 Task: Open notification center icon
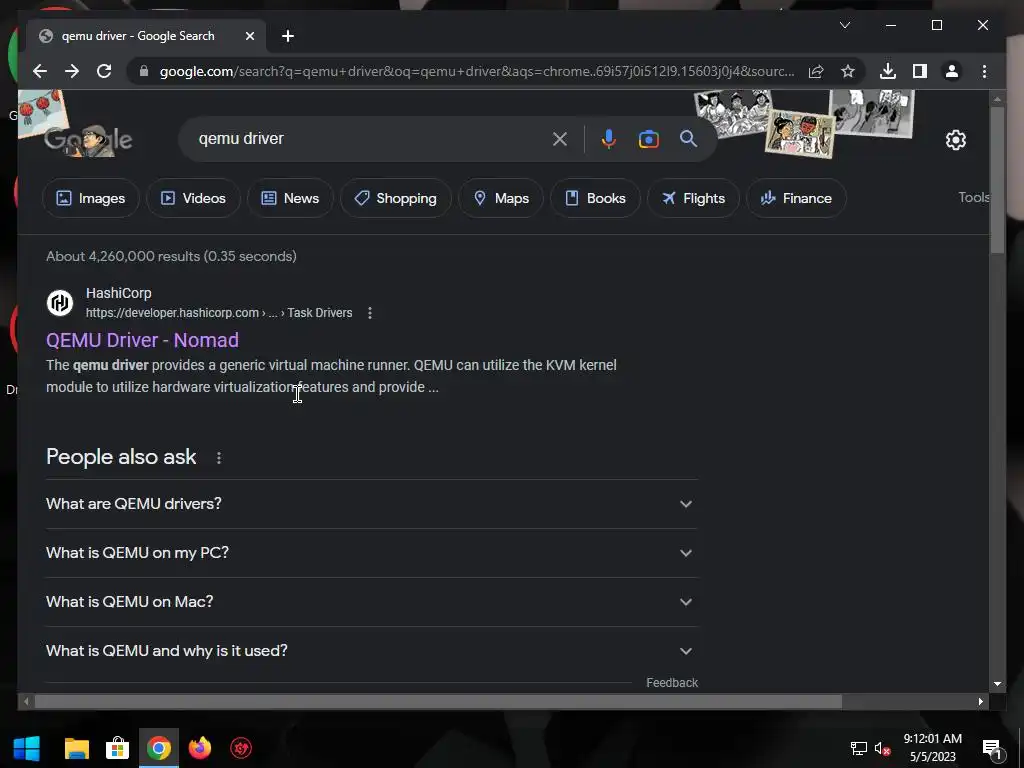[992, 750]
